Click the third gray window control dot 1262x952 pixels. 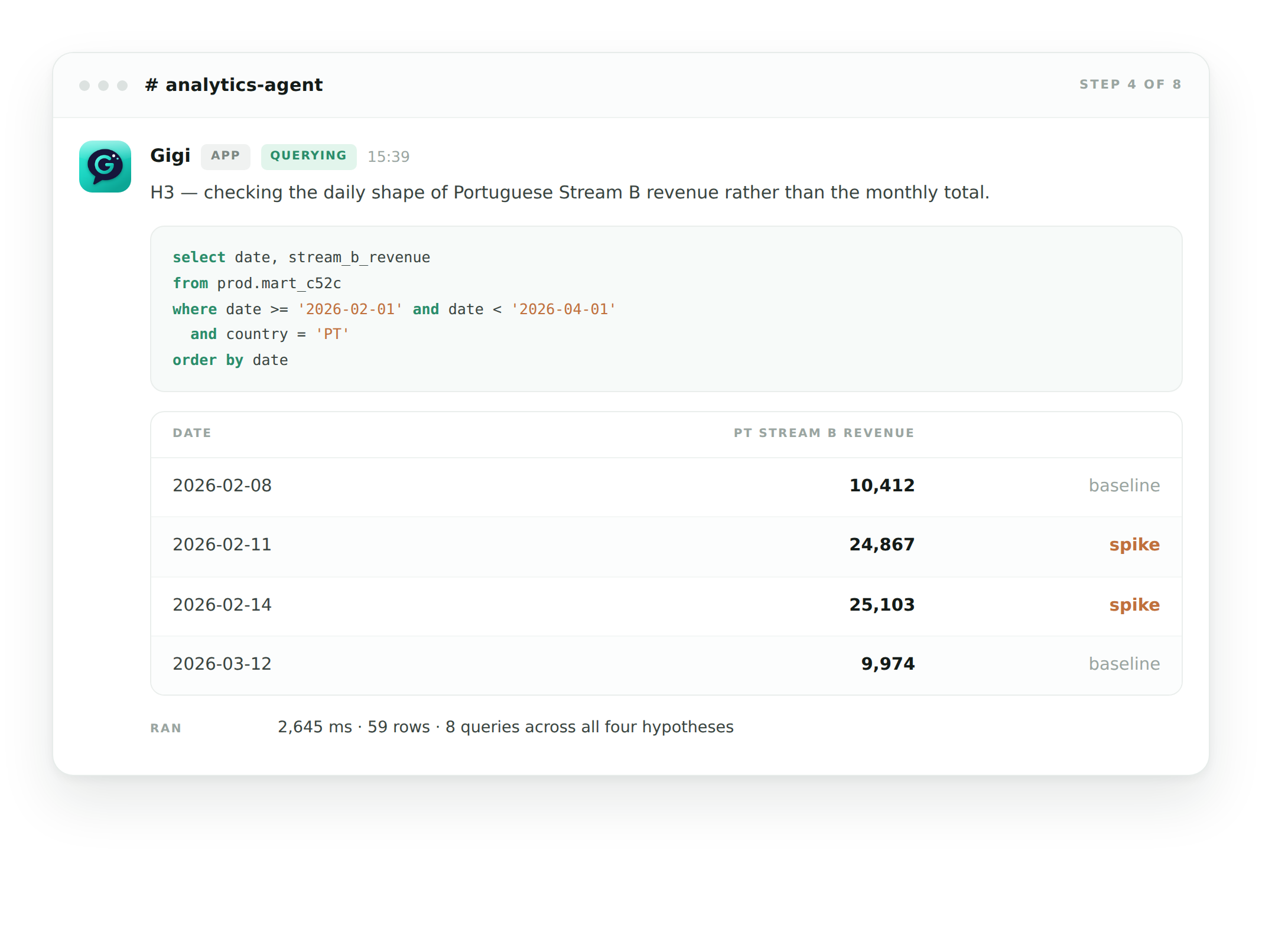[x=122, y=86]
